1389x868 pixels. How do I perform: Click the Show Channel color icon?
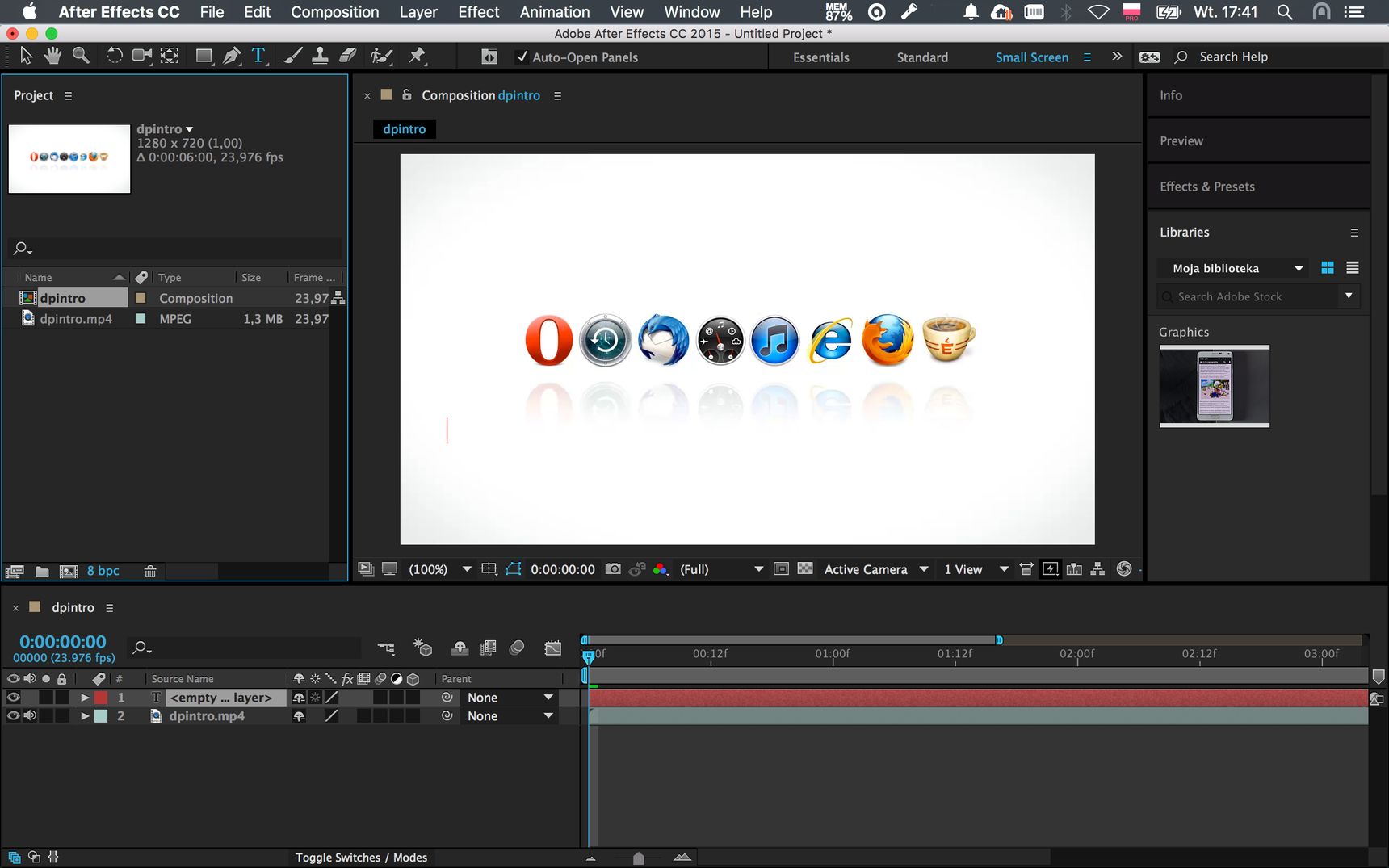coord(661,569)
